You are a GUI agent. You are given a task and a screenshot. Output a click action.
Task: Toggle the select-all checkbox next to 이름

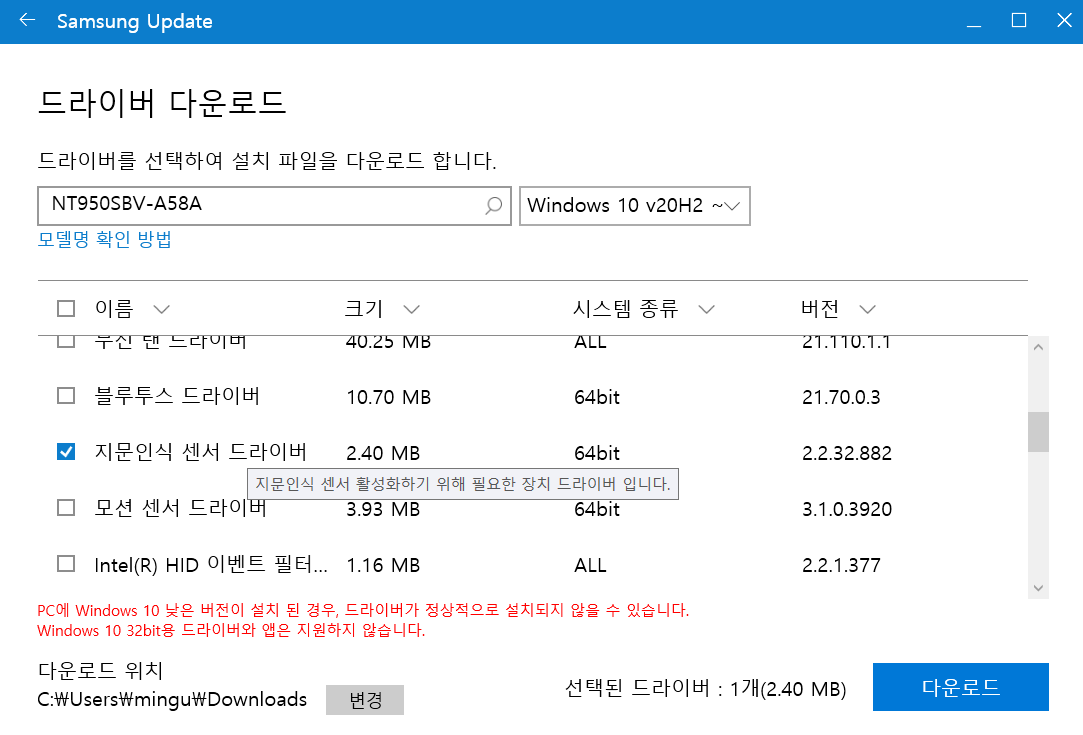tap(66, 308)
